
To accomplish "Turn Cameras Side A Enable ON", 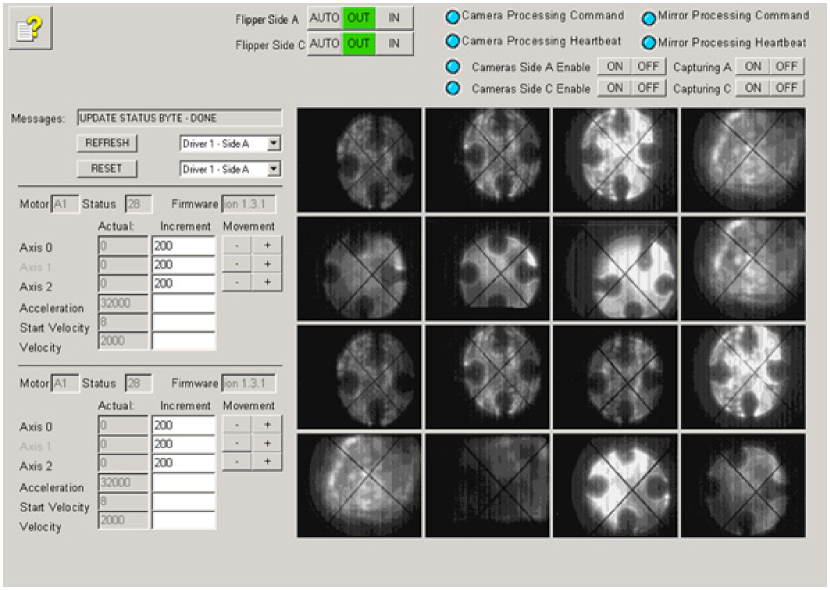I will point(615,67).
